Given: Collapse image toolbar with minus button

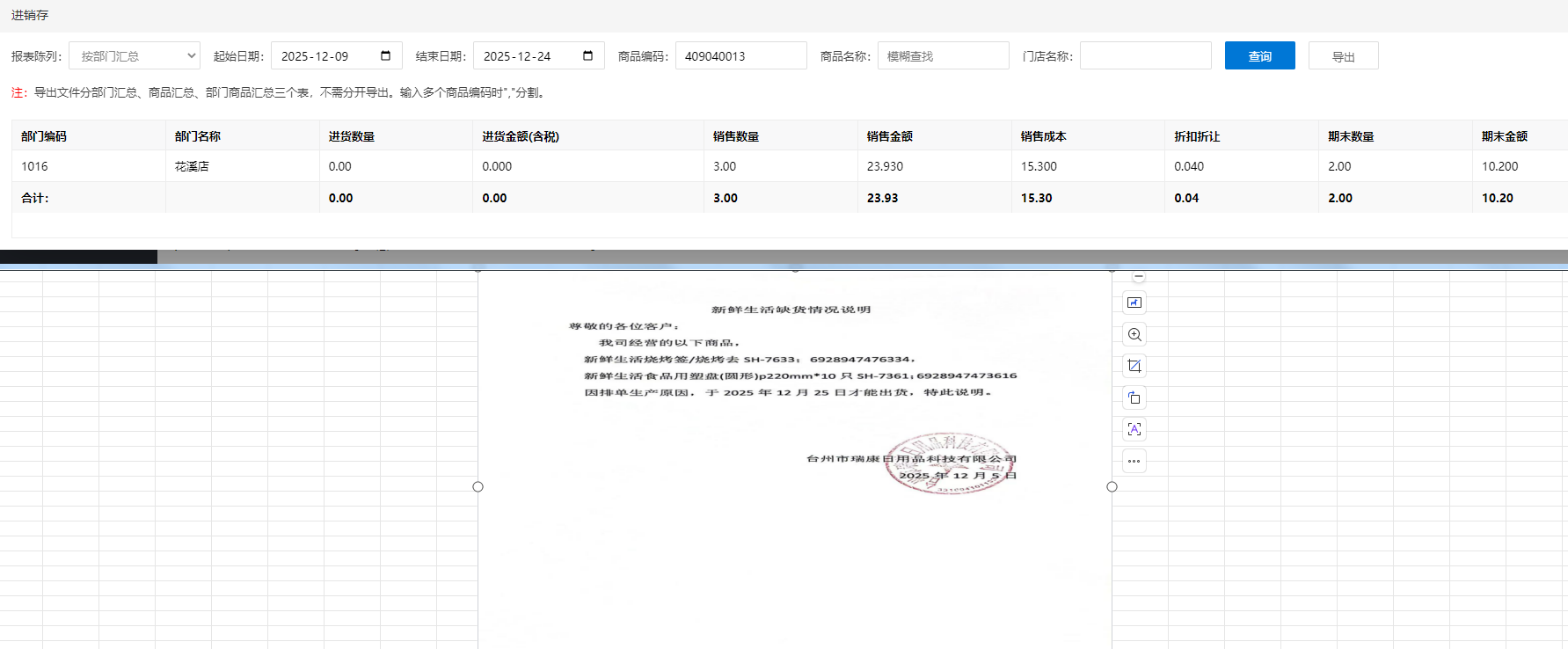Looking at the screenshot, I should (x=1138, y=277).
